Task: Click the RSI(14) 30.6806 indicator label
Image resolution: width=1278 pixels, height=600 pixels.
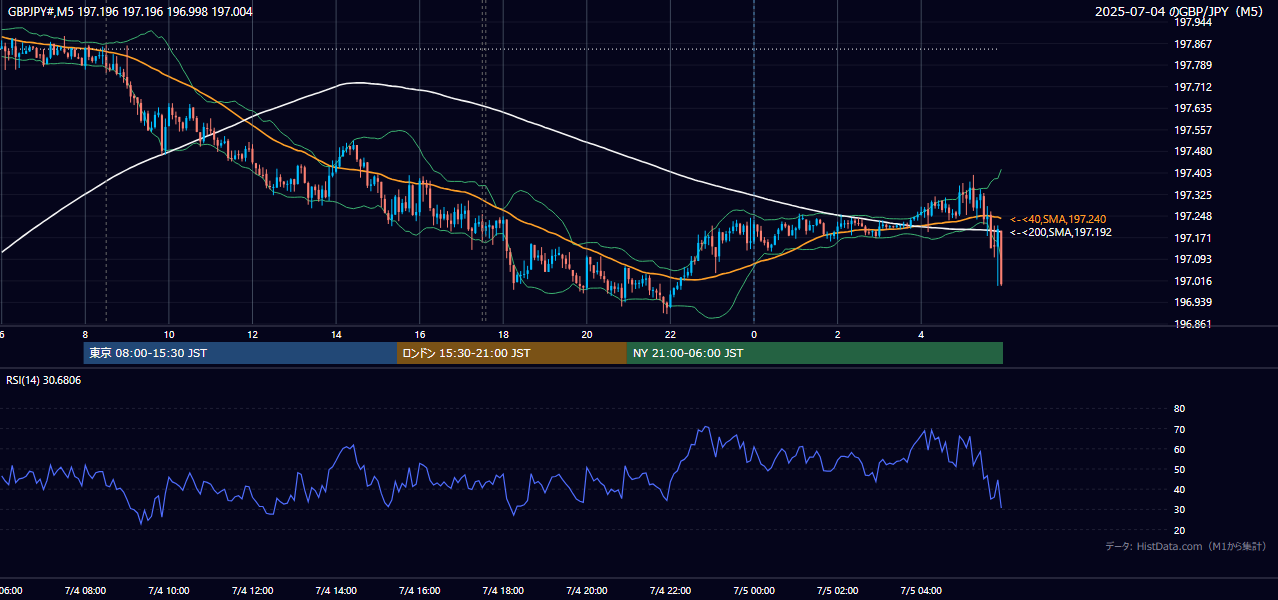Action: click(44, 380)
